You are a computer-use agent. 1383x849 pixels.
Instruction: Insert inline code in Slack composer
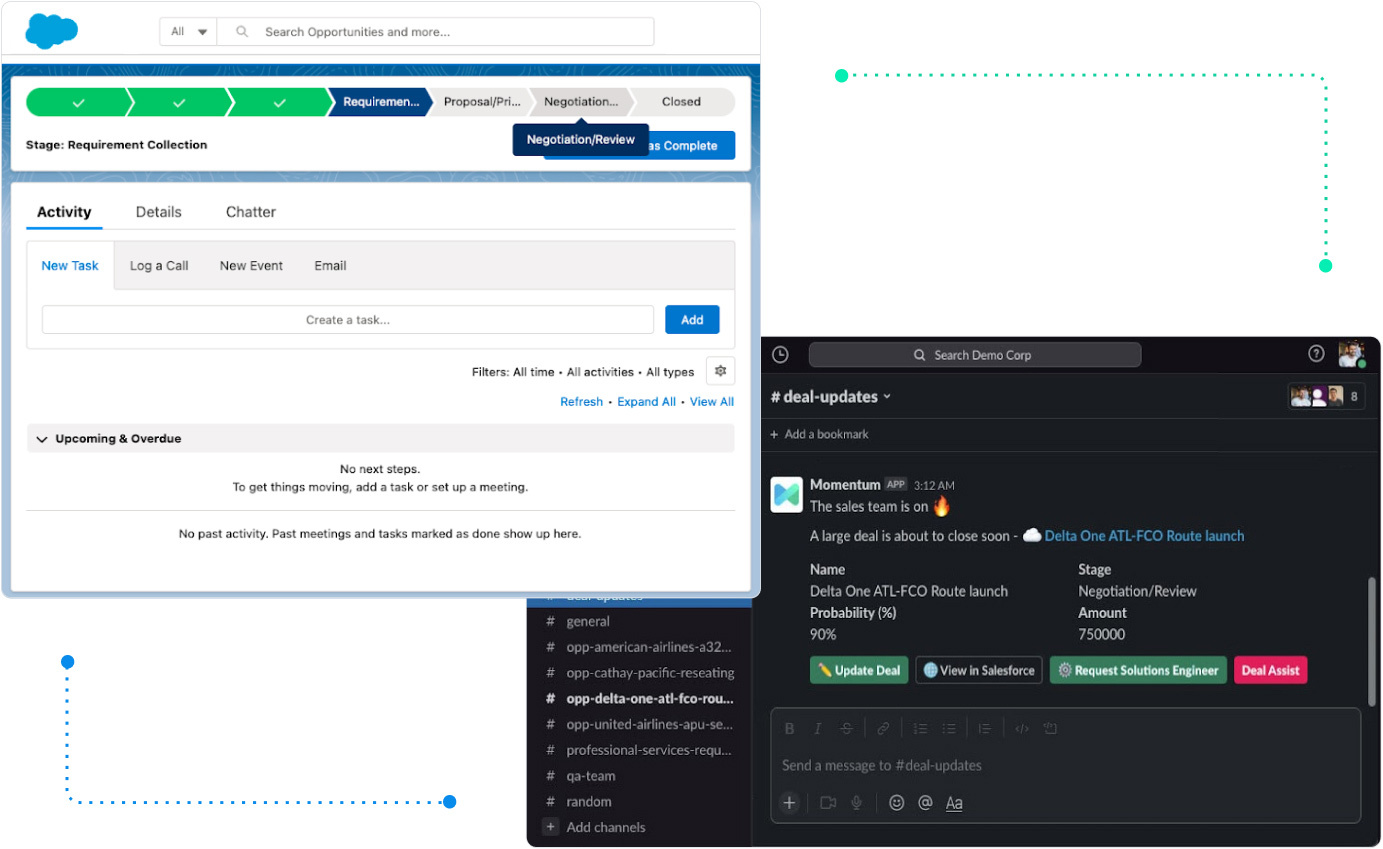coord(1022,729)
